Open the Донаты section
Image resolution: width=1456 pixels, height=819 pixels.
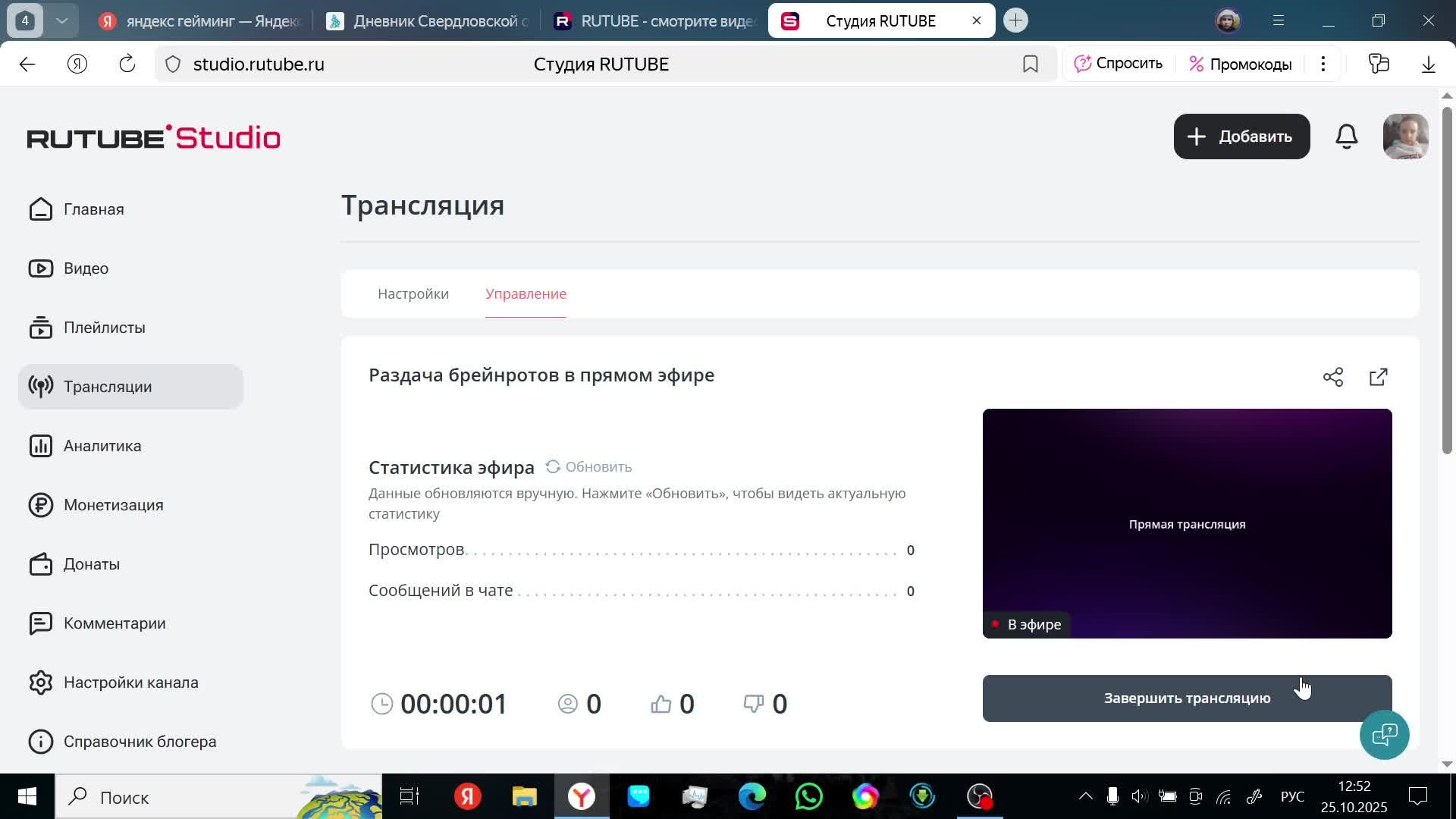coord(91,563)
